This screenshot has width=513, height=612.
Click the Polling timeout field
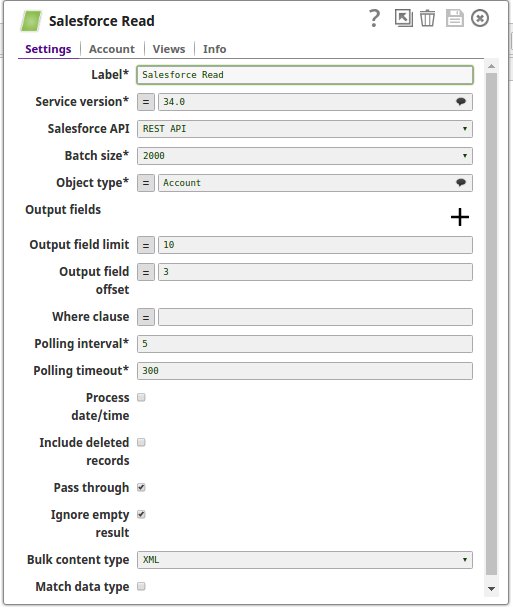(305, 371)
